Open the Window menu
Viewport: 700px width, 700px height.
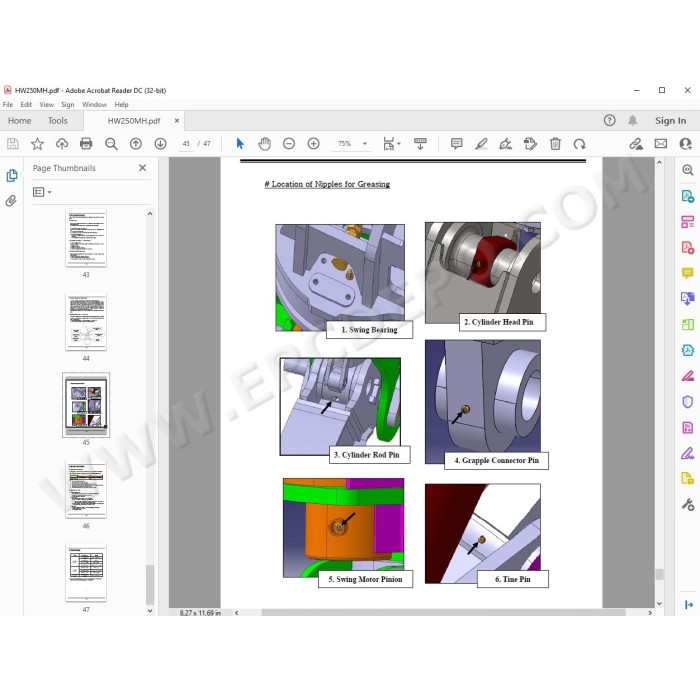point(94,104)
